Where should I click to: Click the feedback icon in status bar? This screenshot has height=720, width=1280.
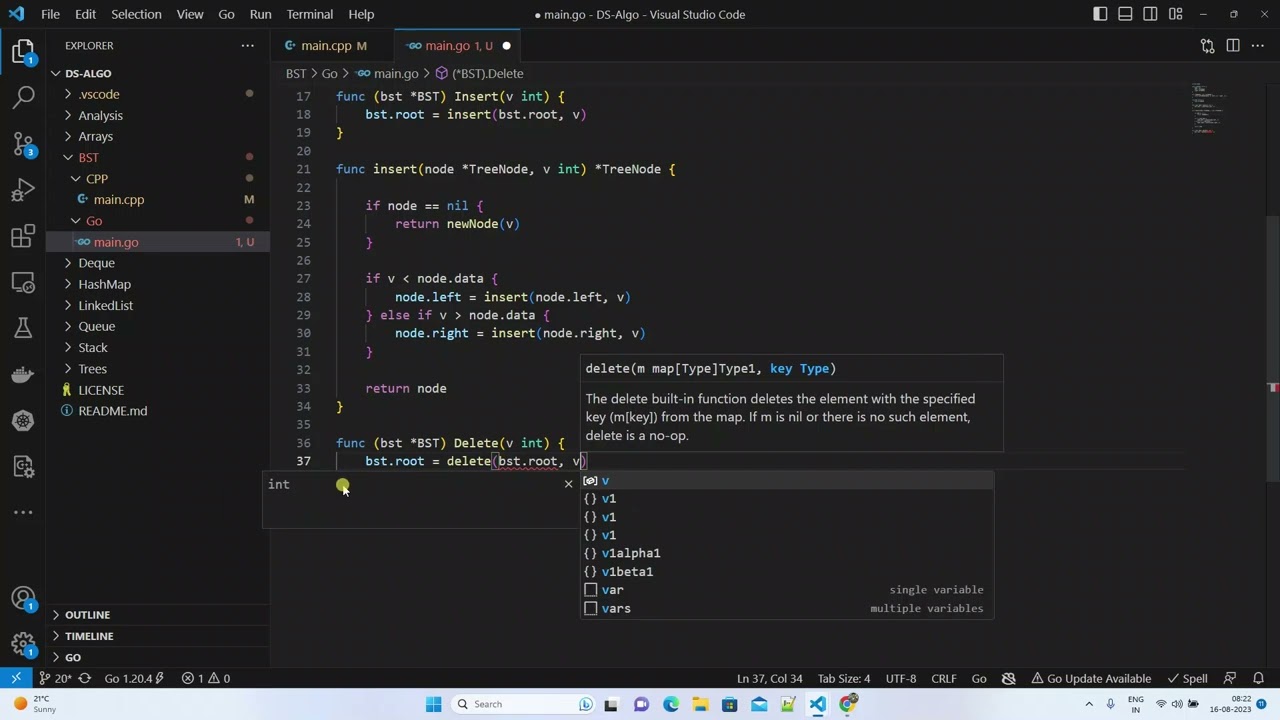tap(1231, 678)
